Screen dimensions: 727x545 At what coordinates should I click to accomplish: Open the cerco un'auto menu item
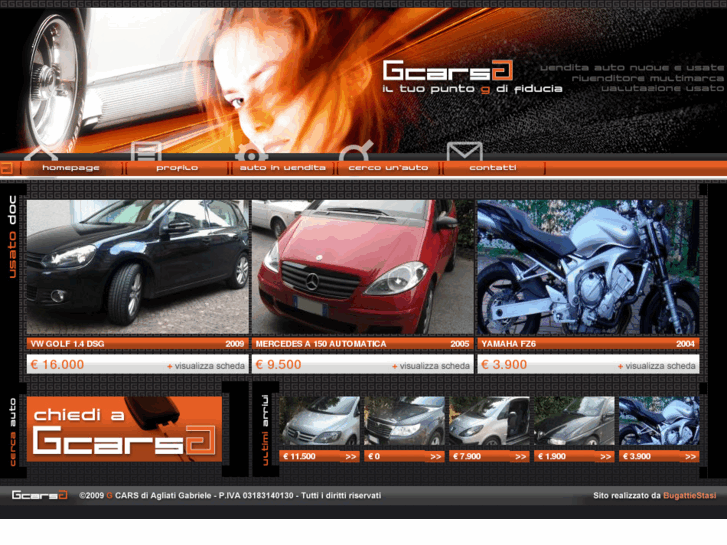(388, 168)
